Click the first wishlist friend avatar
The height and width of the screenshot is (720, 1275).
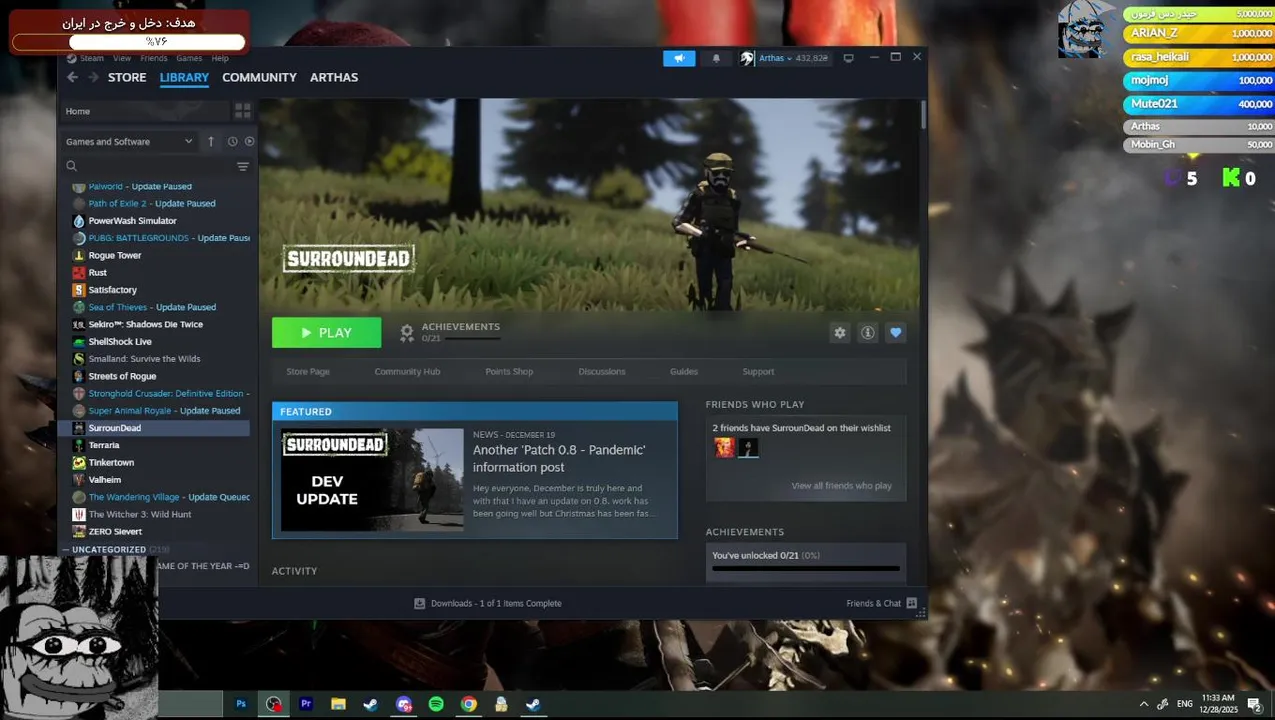(x=724, y=448)
